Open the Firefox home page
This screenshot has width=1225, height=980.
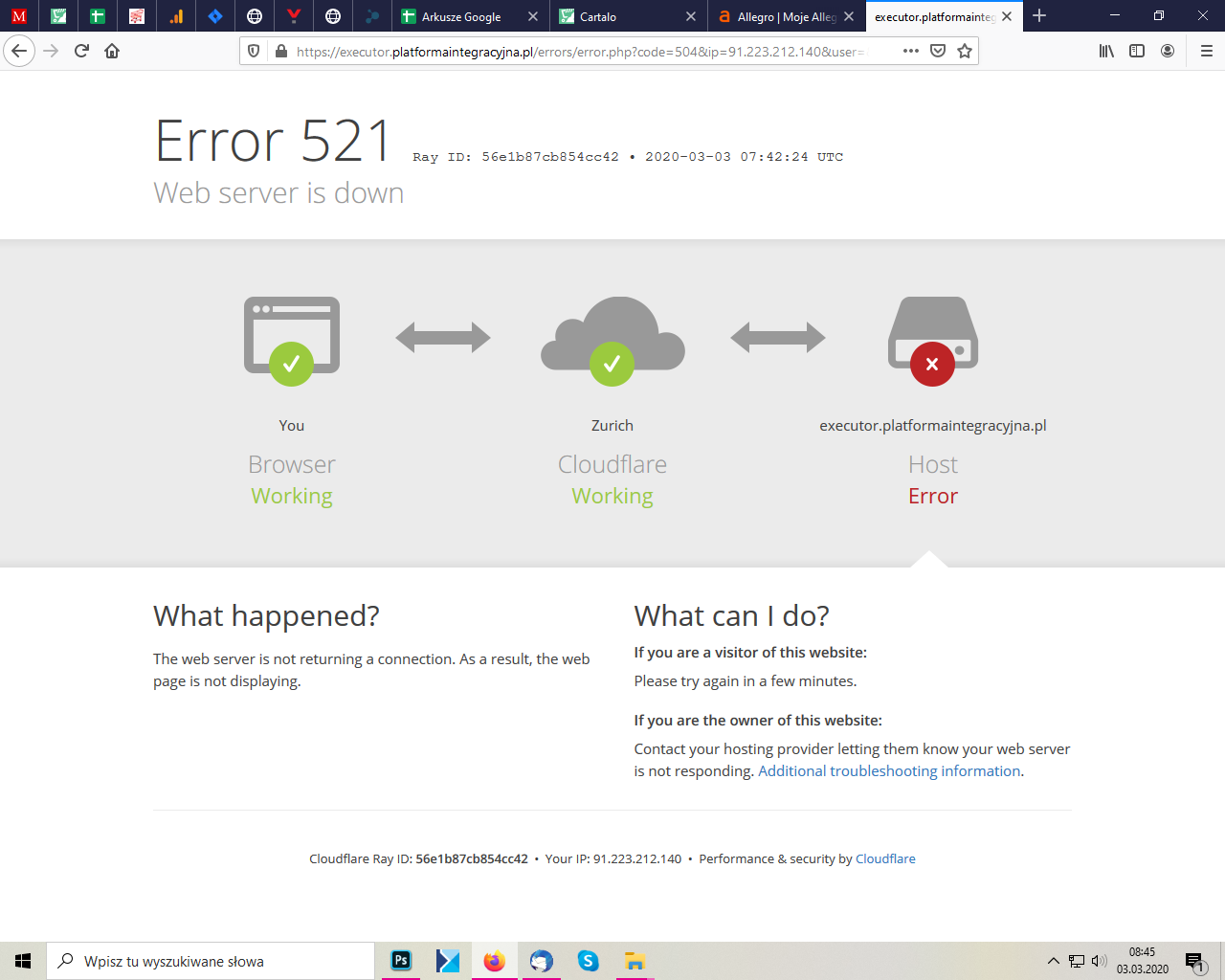112,51
